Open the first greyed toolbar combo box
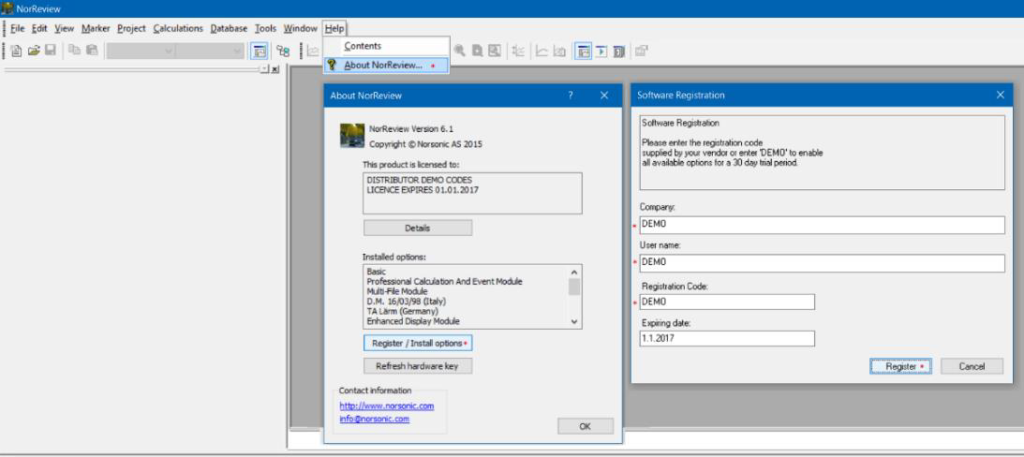 pos(141,51)
